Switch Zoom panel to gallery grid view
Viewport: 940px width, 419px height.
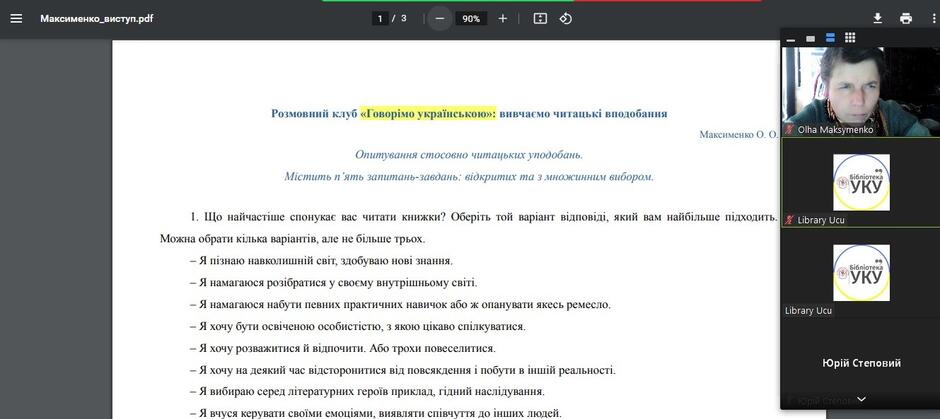(x=850, y=38)
